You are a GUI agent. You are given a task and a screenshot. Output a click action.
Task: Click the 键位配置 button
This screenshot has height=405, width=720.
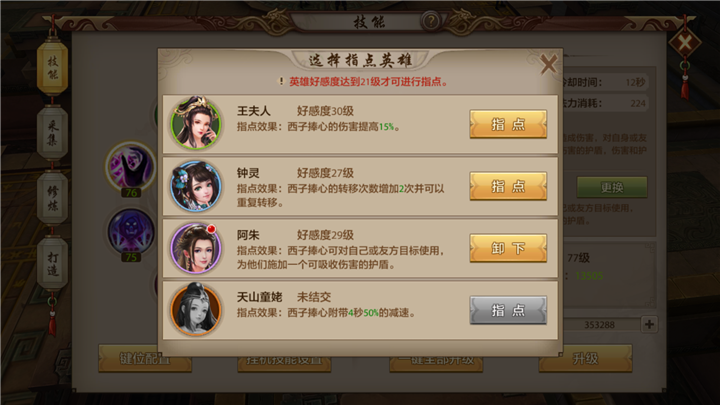pos(145,358)
